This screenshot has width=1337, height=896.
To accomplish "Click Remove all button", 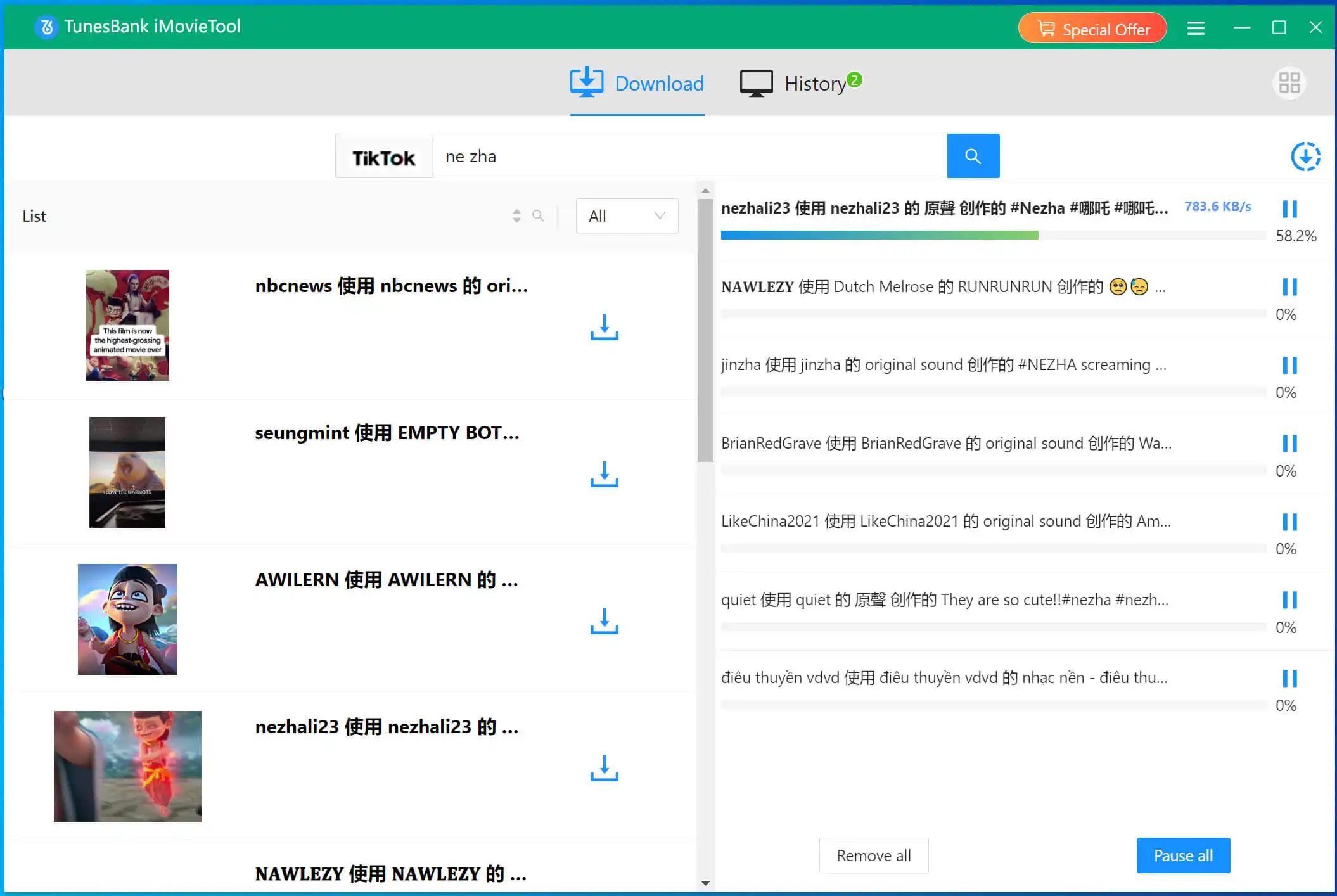I will (874, 855).
